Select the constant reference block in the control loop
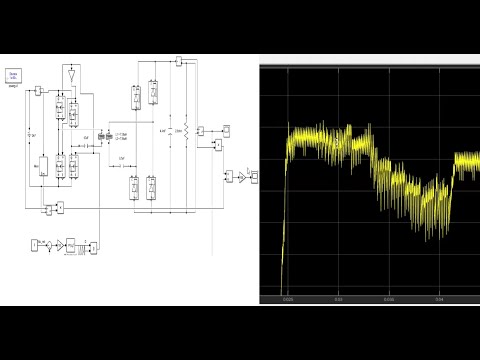 (35, 245)
